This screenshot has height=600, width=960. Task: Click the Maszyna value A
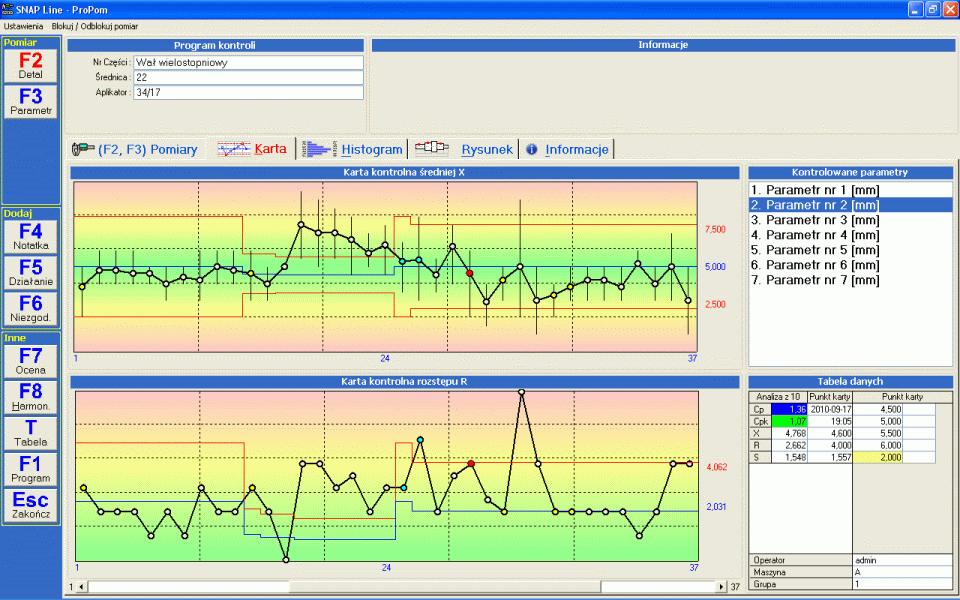point(902,572)
